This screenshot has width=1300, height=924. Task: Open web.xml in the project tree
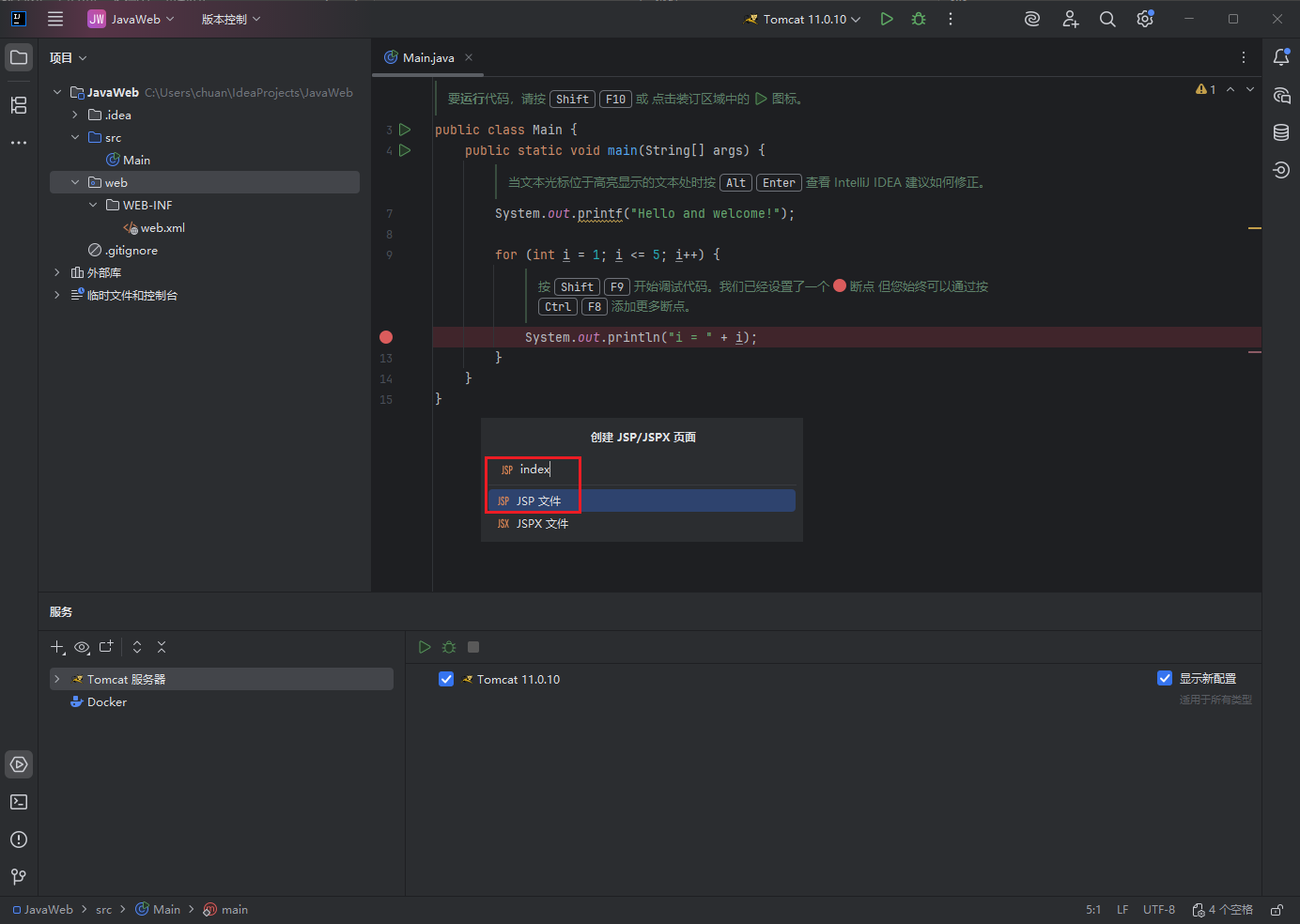click(x=154, y=228)
